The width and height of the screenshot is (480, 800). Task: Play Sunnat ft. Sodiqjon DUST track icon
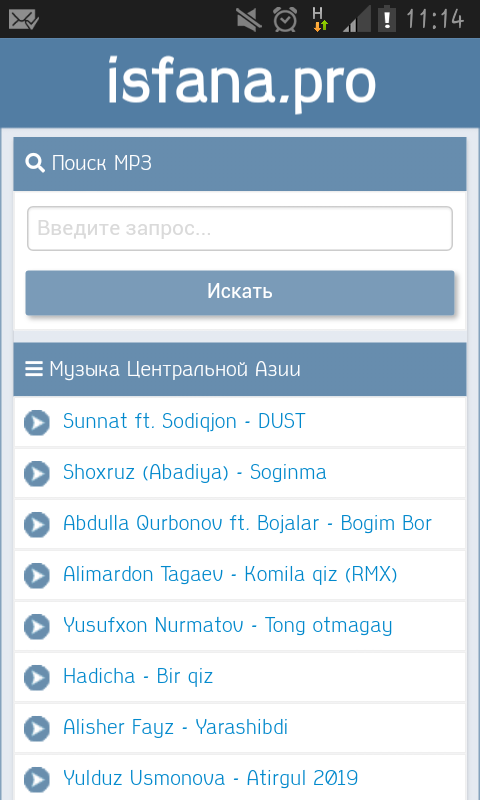point(37,422)
